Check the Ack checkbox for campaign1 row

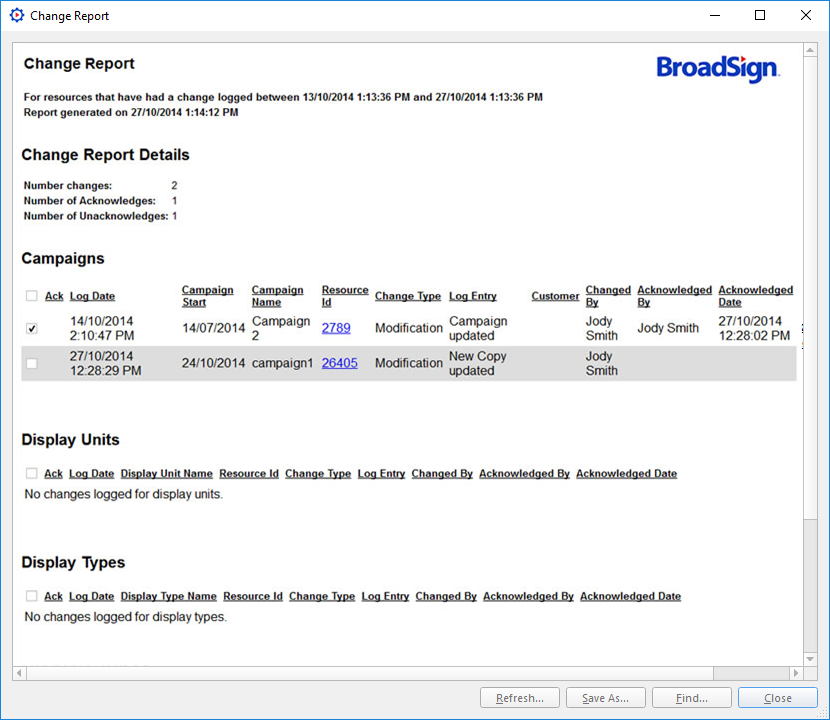point(32,364)
